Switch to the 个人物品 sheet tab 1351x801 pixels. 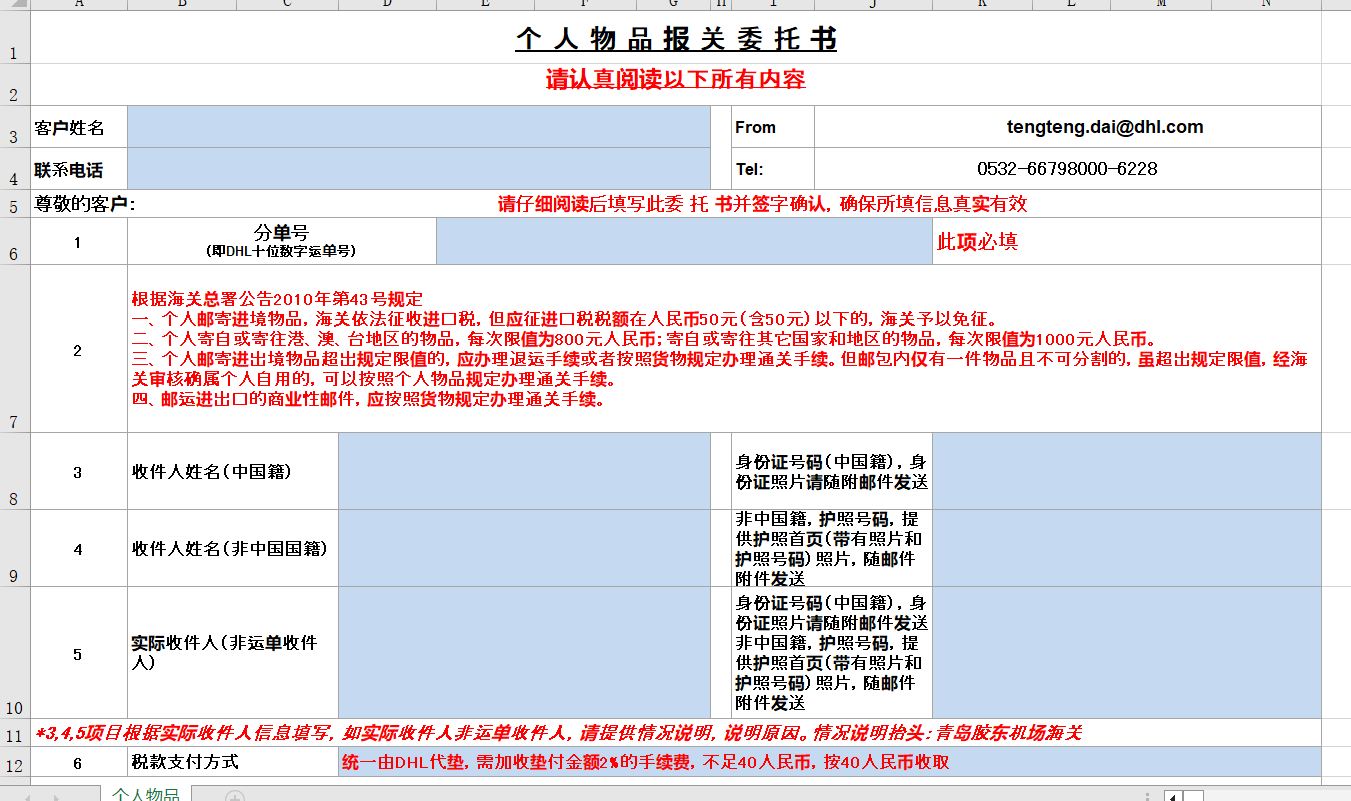click(x=145, y=795)
